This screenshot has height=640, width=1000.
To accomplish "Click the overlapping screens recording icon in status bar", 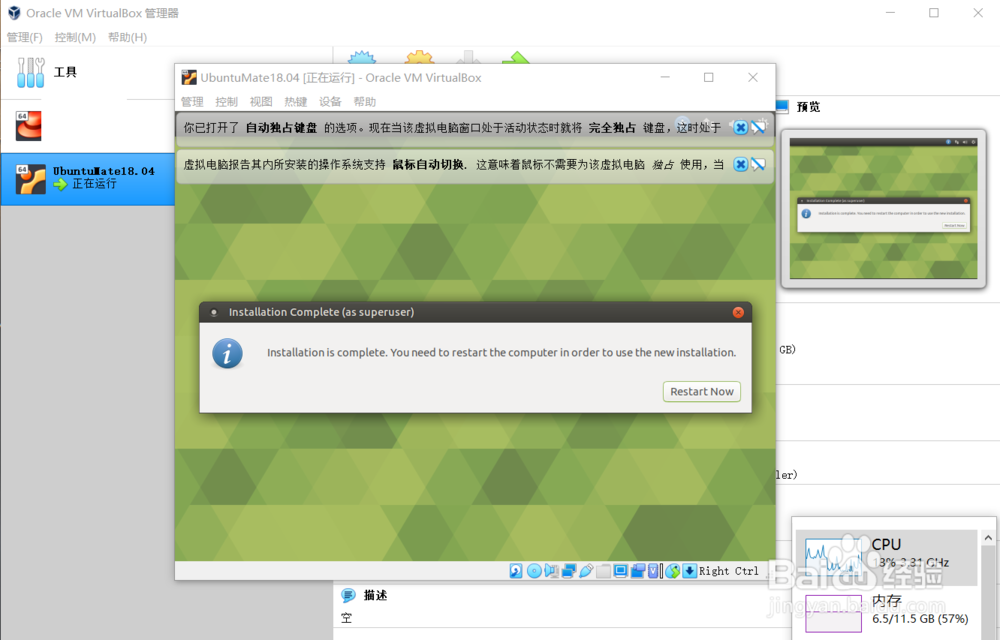I will pyautogui.click(x=638, y=571).
